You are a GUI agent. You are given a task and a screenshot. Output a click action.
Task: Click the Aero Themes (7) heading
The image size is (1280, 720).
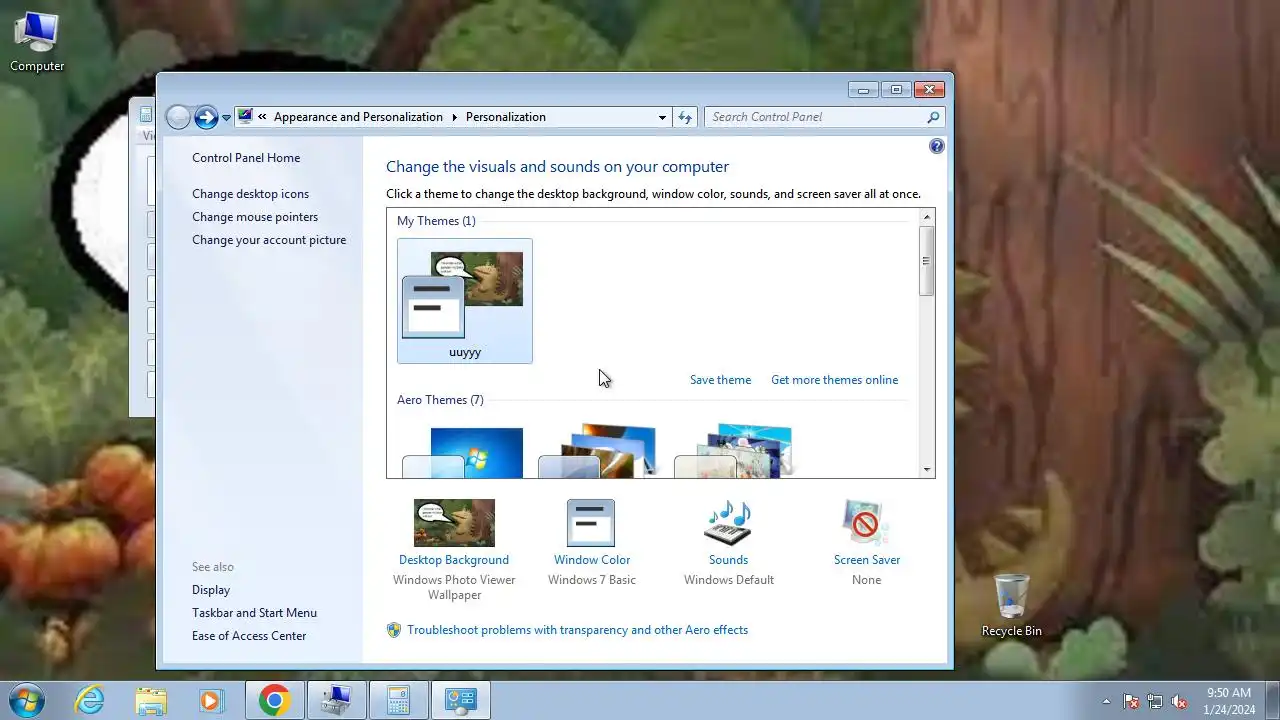pos(440,400)
